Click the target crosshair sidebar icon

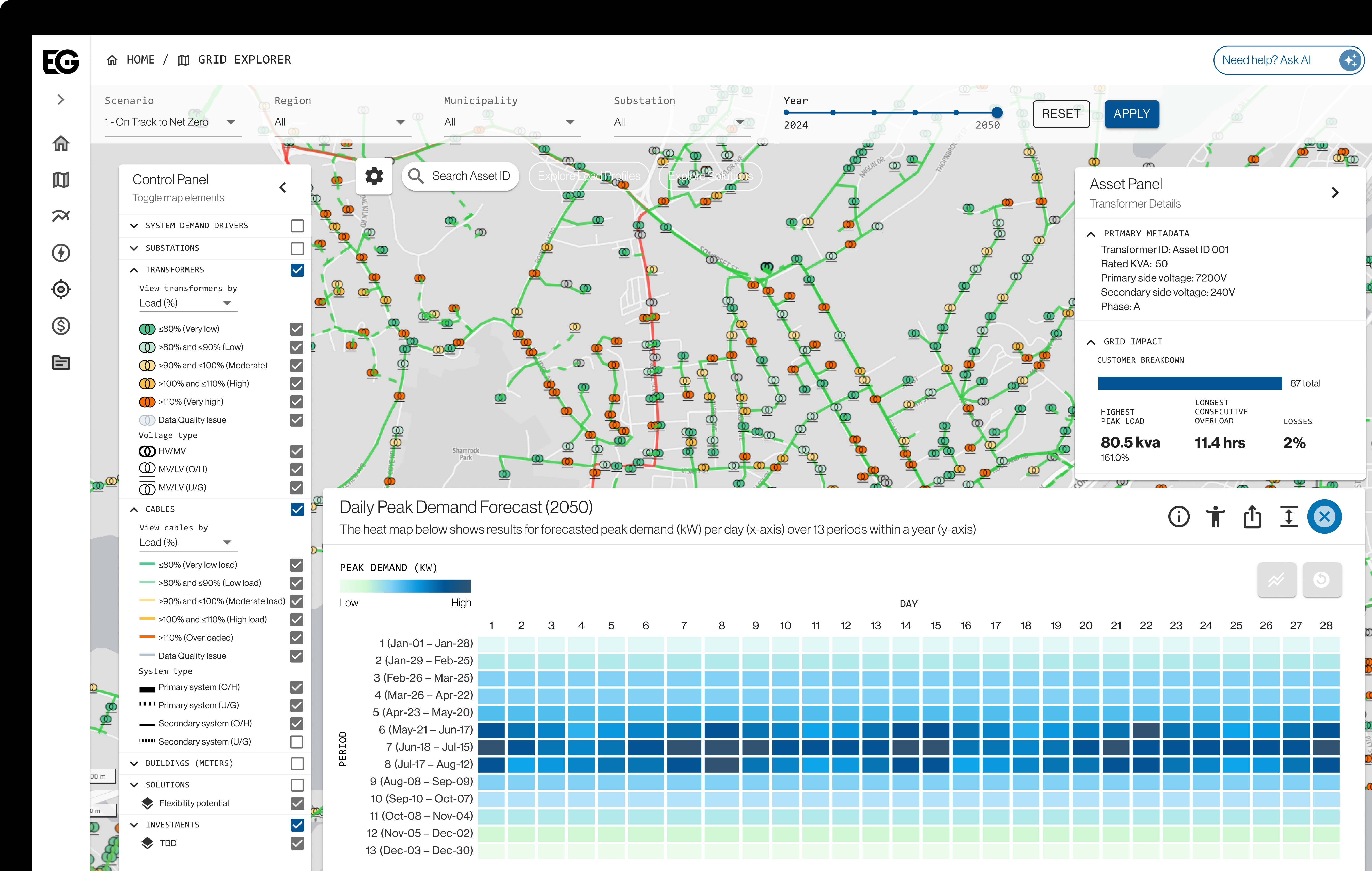pos(61,289)
